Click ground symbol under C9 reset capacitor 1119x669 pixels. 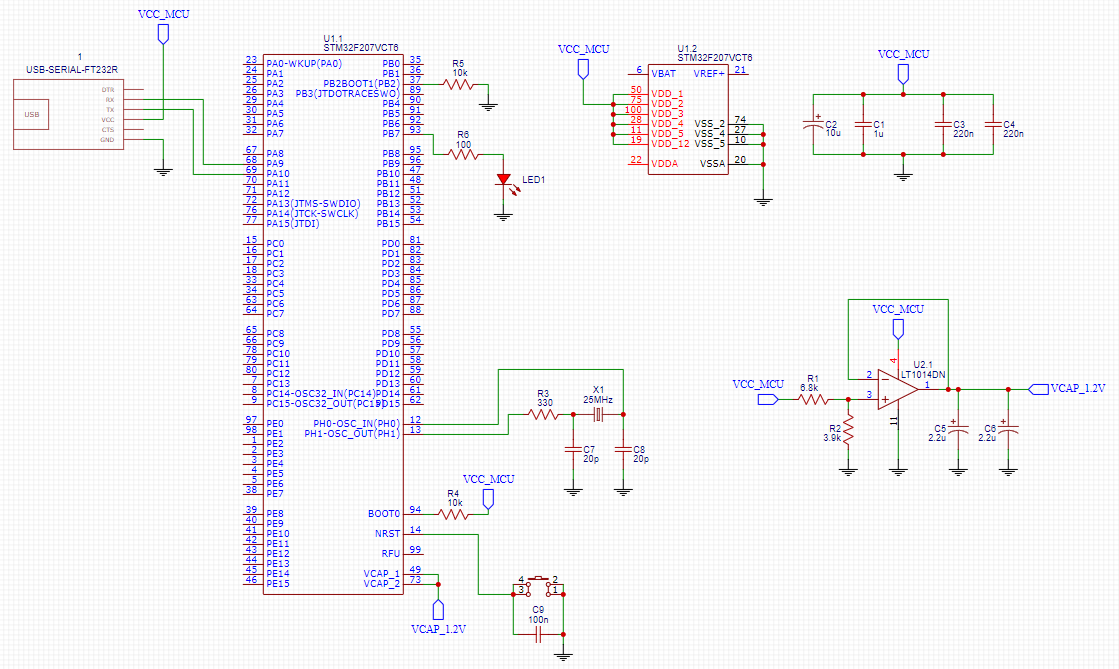563,655
